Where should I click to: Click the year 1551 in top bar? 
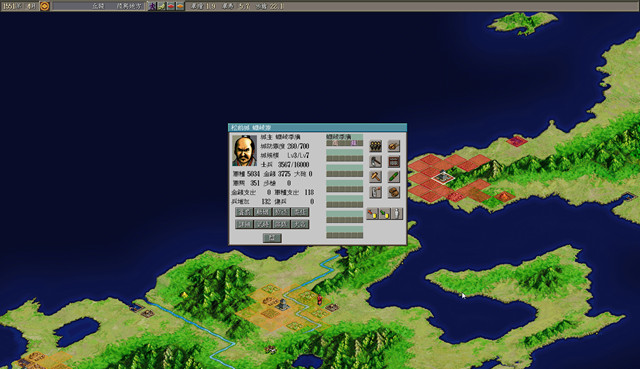coord(9,6)
